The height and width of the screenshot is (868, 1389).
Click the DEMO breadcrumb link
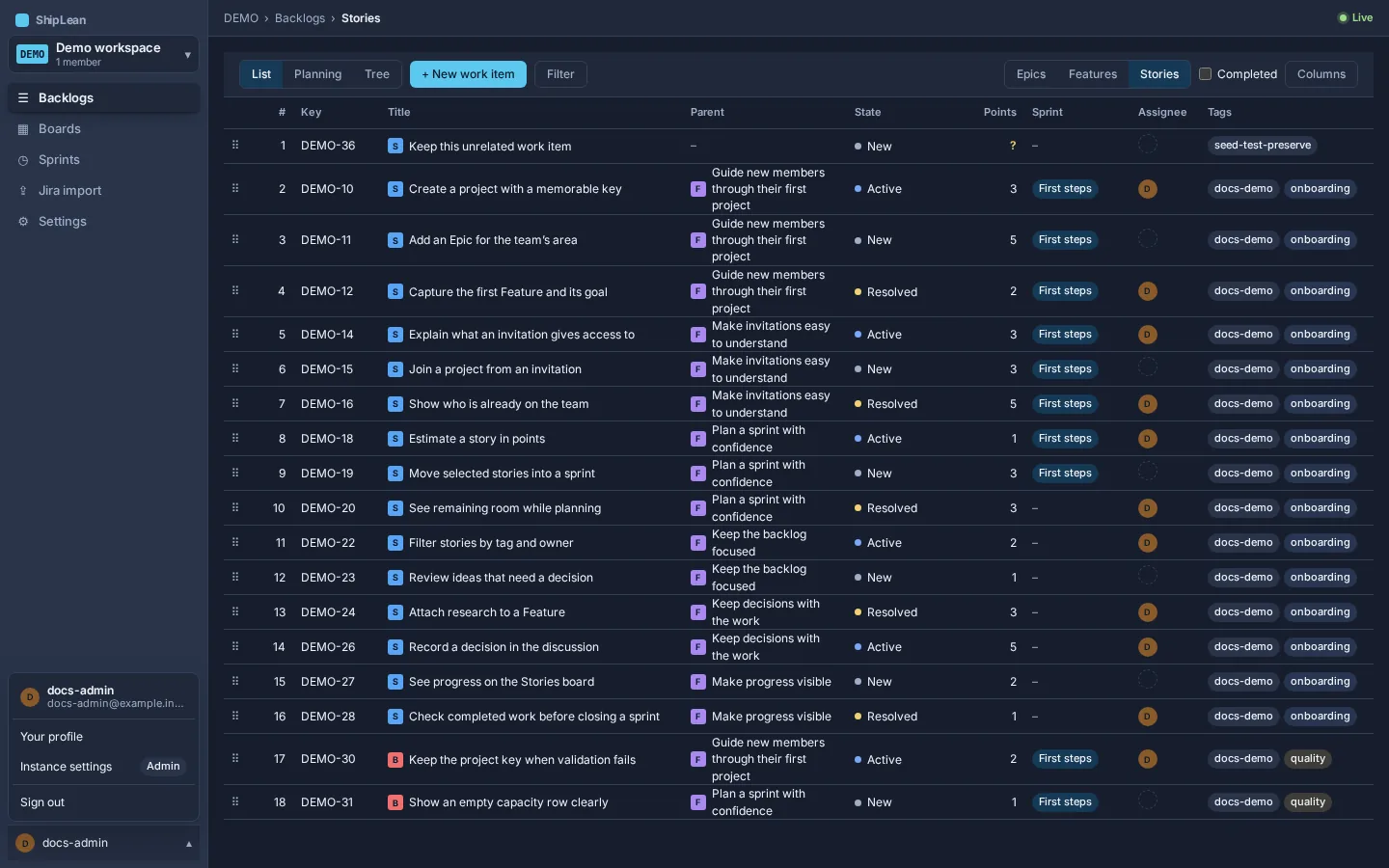(241, 18)
